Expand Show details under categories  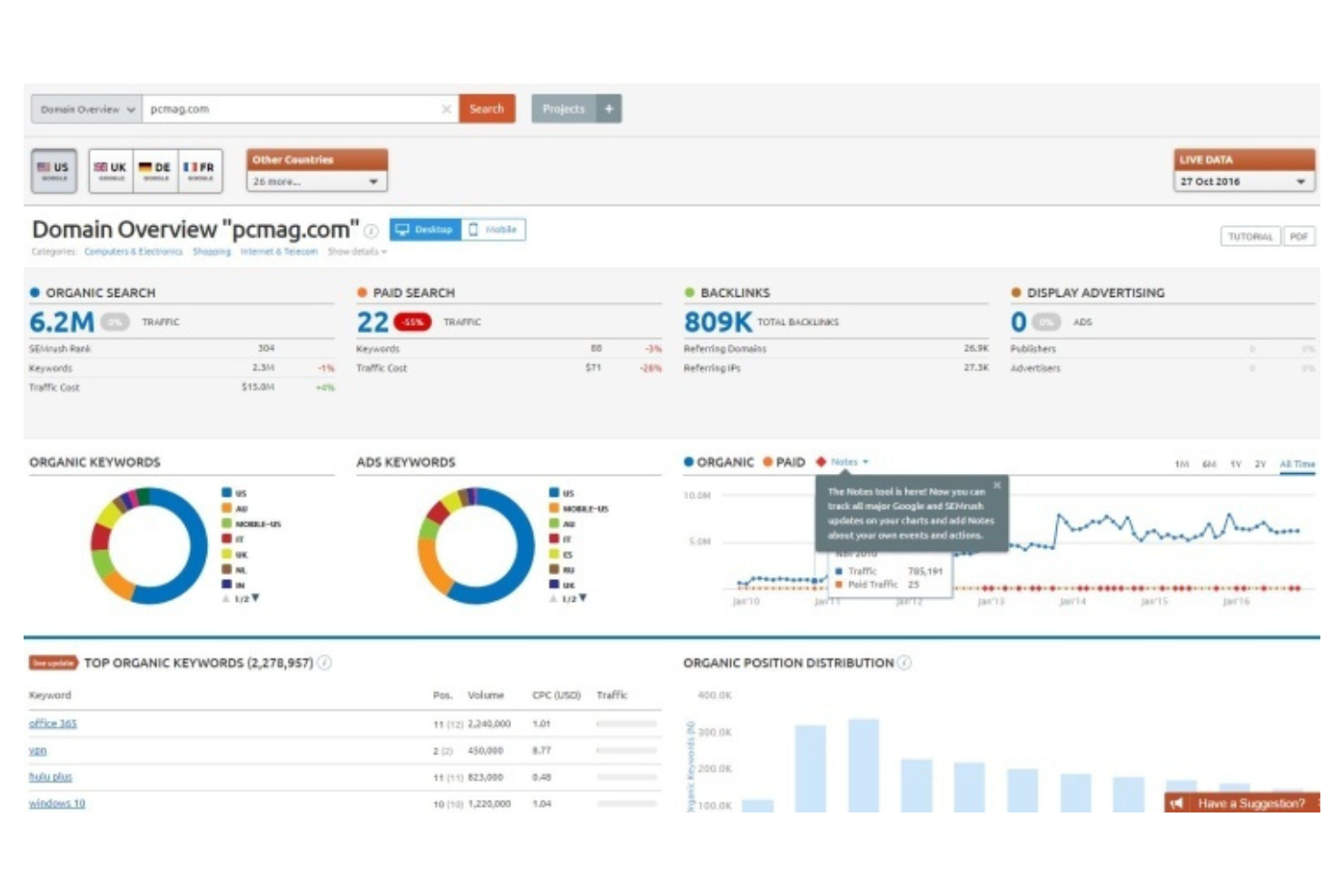pos(357,251)
